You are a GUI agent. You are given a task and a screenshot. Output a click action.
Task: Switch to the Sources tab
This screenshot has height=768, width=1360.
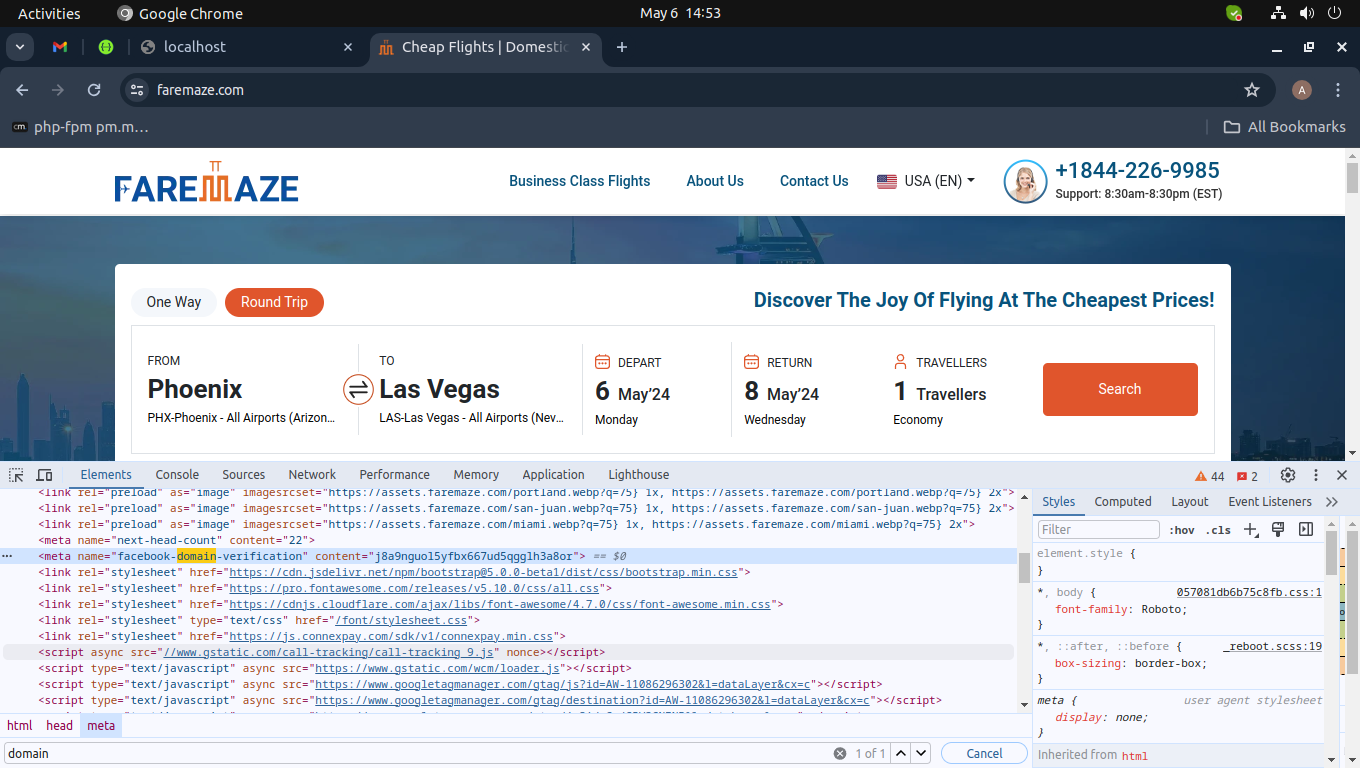tap(244, 475)
